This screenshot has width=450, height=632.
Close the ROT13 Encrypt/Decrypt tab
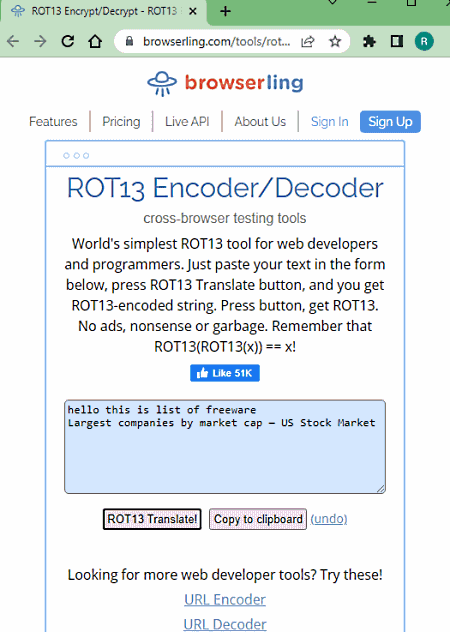coord(193,11)
